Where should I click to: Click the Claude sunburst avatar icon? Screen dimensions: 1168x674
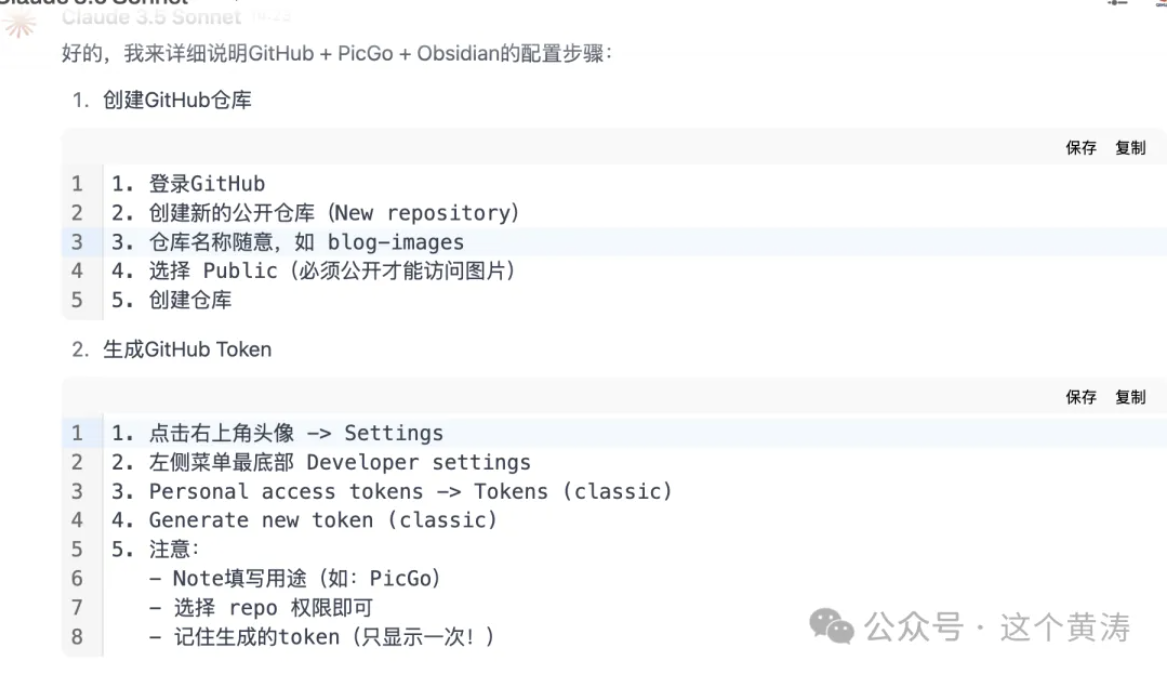[x=18, y=22]
